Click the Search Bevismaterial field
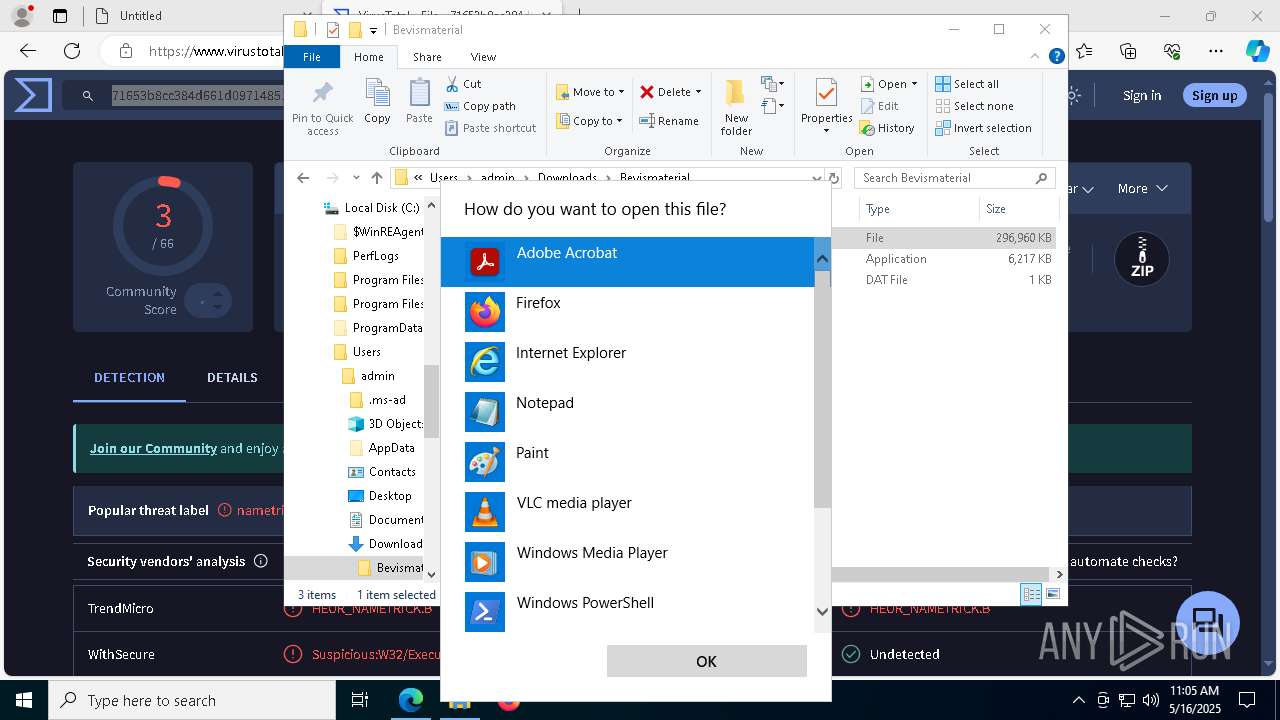 coord(954,178)
